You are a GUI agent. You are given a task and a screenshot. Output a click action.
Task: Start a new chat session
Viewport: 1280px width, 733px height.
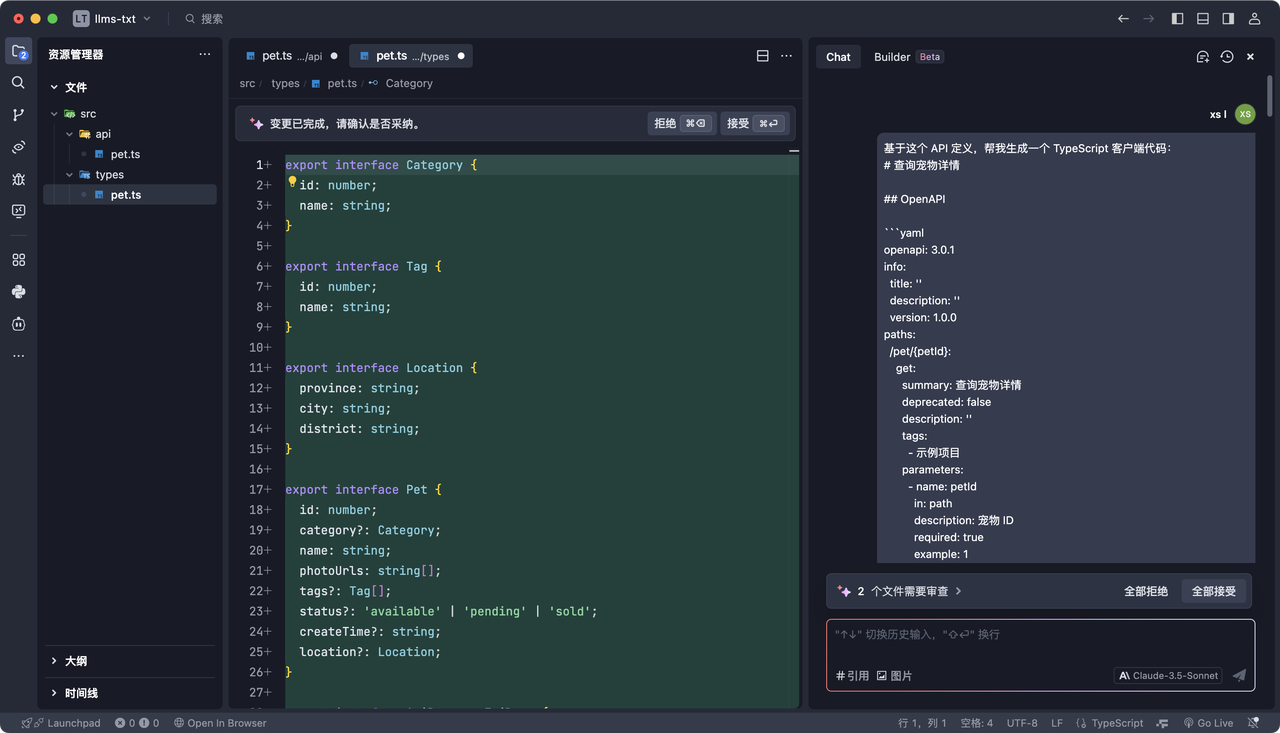(1203, 57)
